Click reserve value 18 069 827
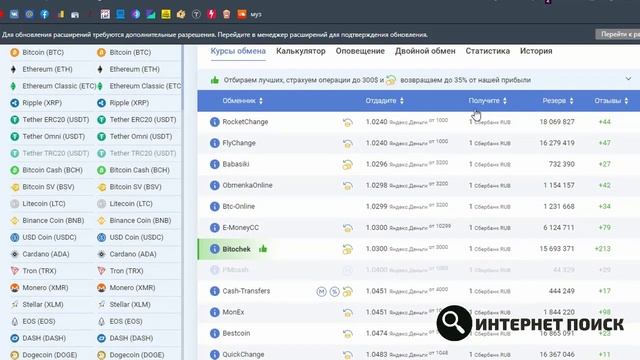The height and width of the screenshot is (360, 640). pos(557,122)
